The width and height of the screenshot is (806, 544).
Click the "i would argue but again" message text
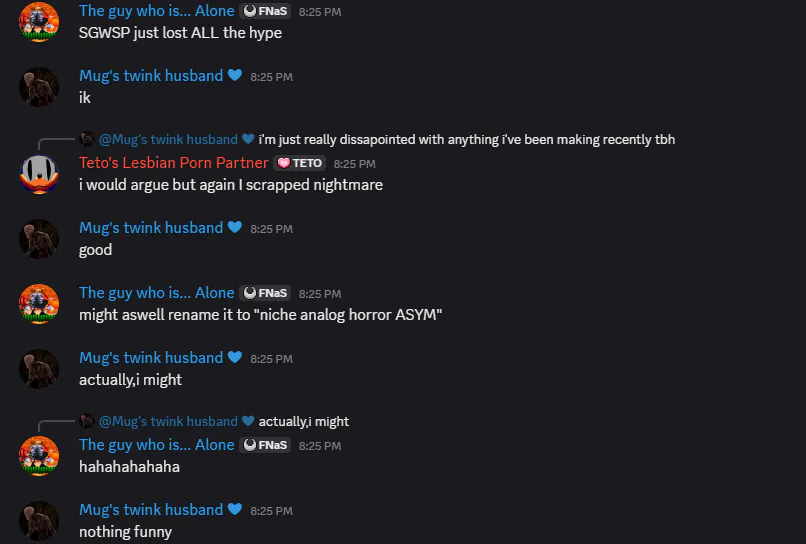click(231, 184)
